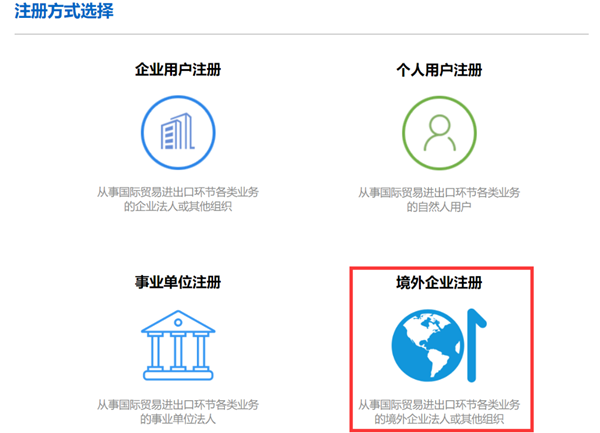Click the 注册方式选择 page title
The image size is (600, 433).
[64, 11]
